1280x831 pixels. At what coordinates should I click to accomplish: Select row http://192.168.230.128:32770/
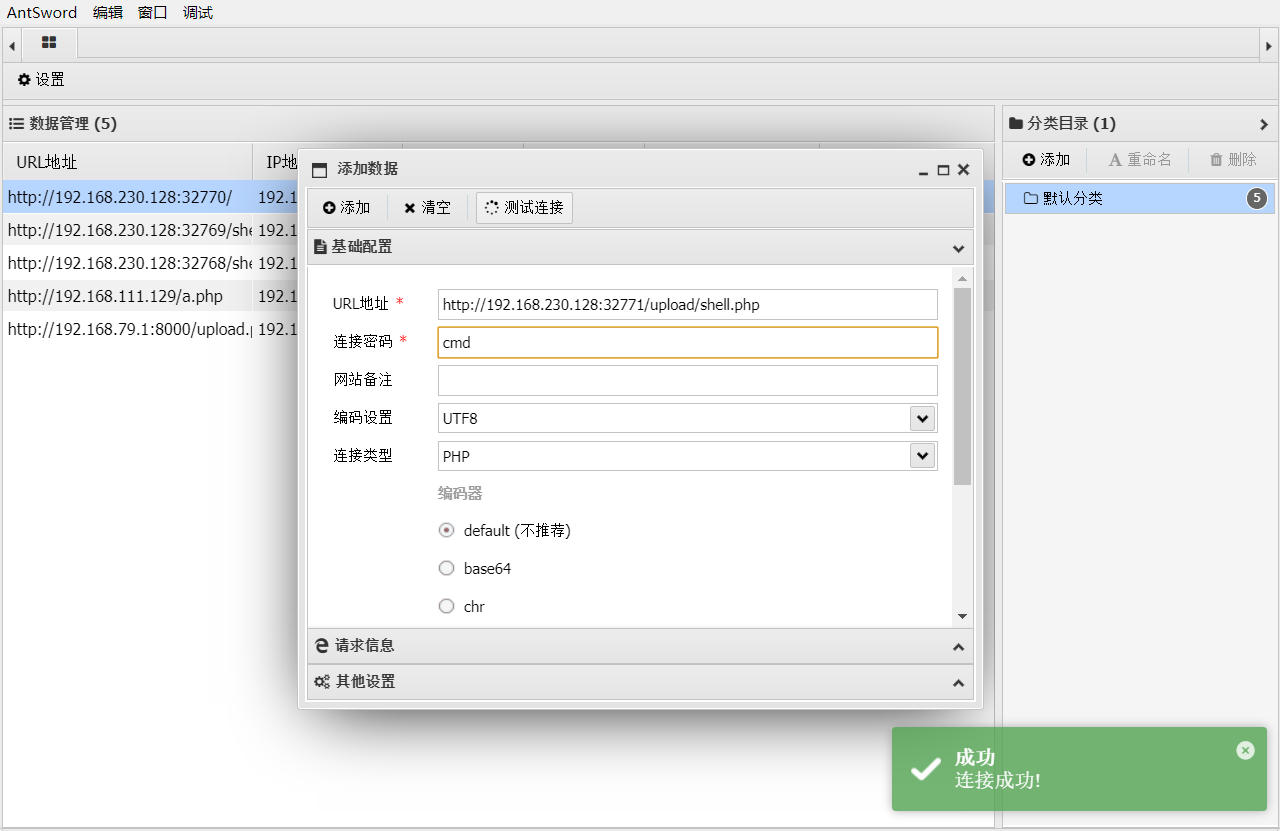coord(128,197)
